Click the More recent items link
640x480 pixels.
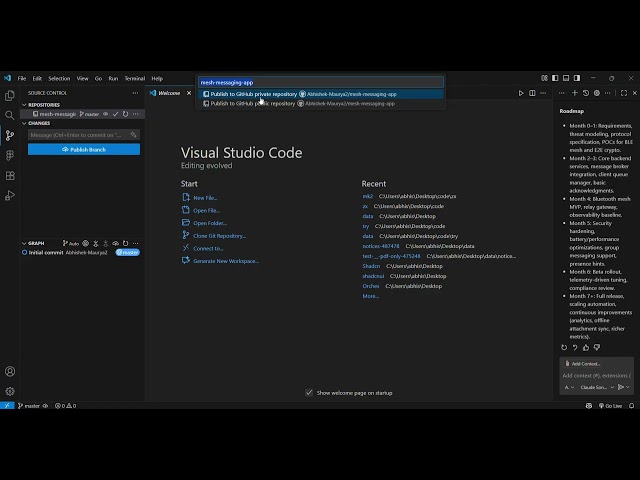pyautogui.click(x=371, y=296)
